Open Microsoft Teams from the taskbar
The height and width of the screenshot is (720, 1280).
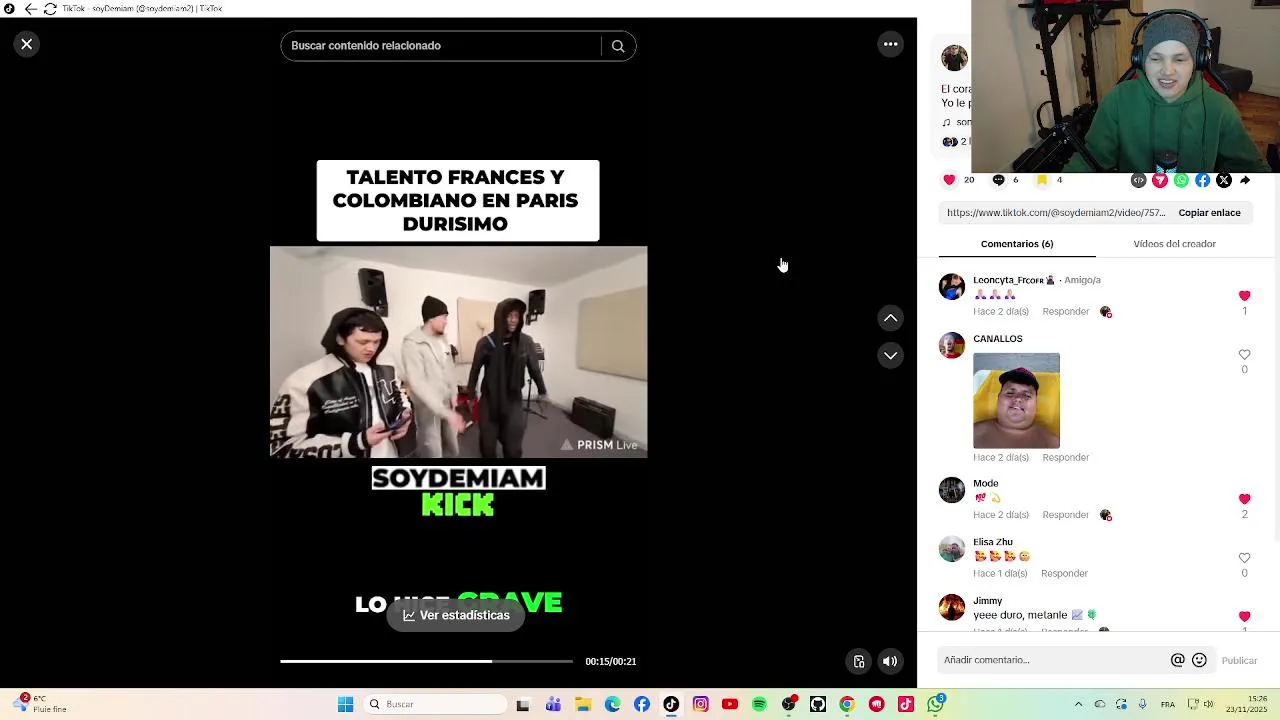tap(553, 704)
